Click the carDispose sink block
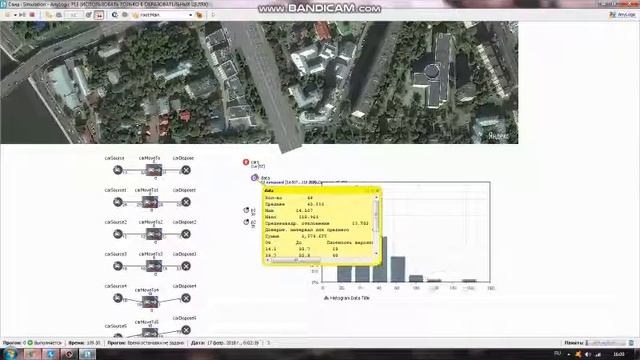 (x=186, y=170)
